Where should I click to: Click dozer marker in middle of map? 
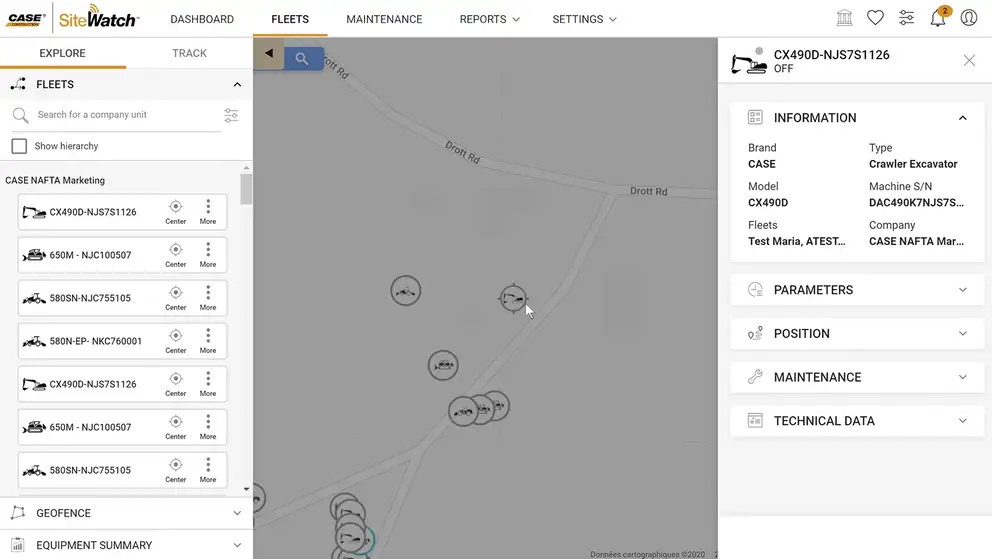[443, 365]
